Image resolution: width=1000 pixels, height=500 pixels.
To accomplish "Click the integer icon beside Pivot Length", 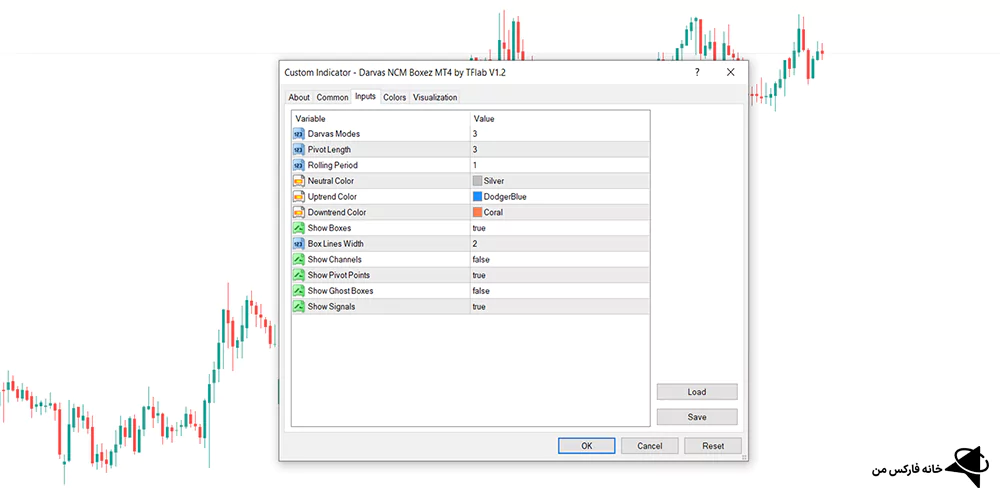I will 298,149.
